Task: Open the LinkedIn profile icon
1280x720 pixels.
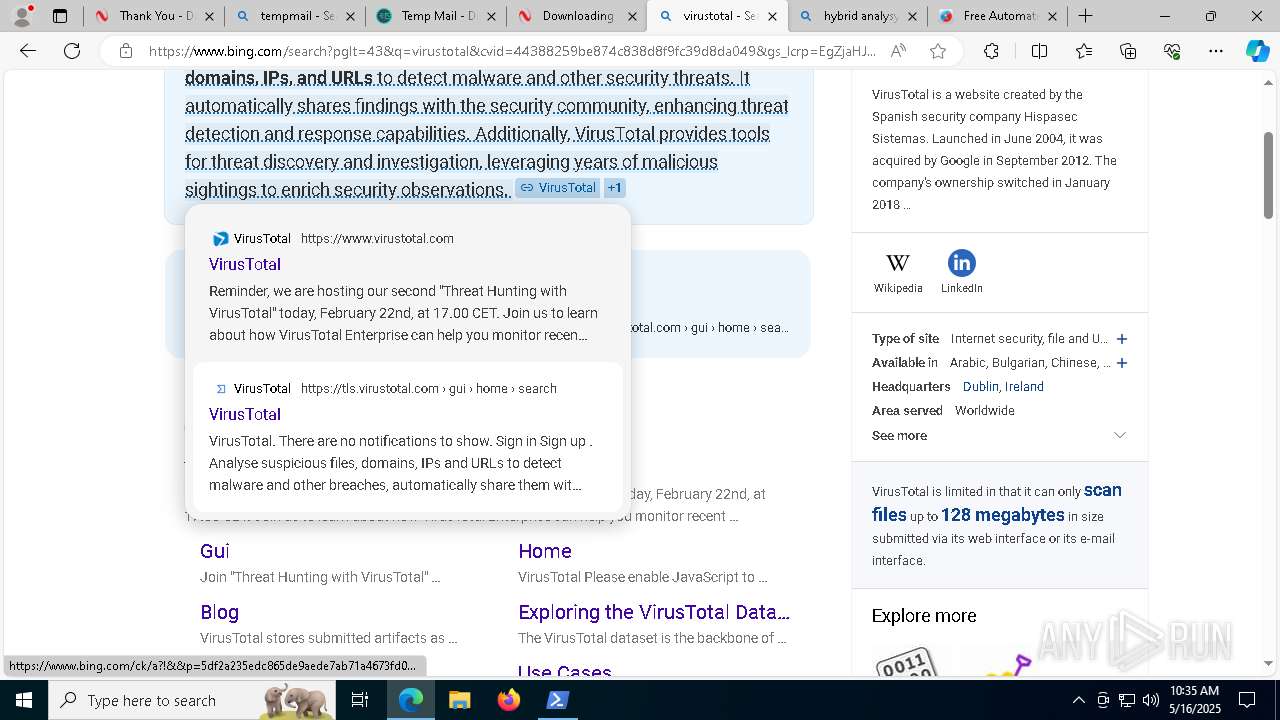Action: click(x=961, y=263)
